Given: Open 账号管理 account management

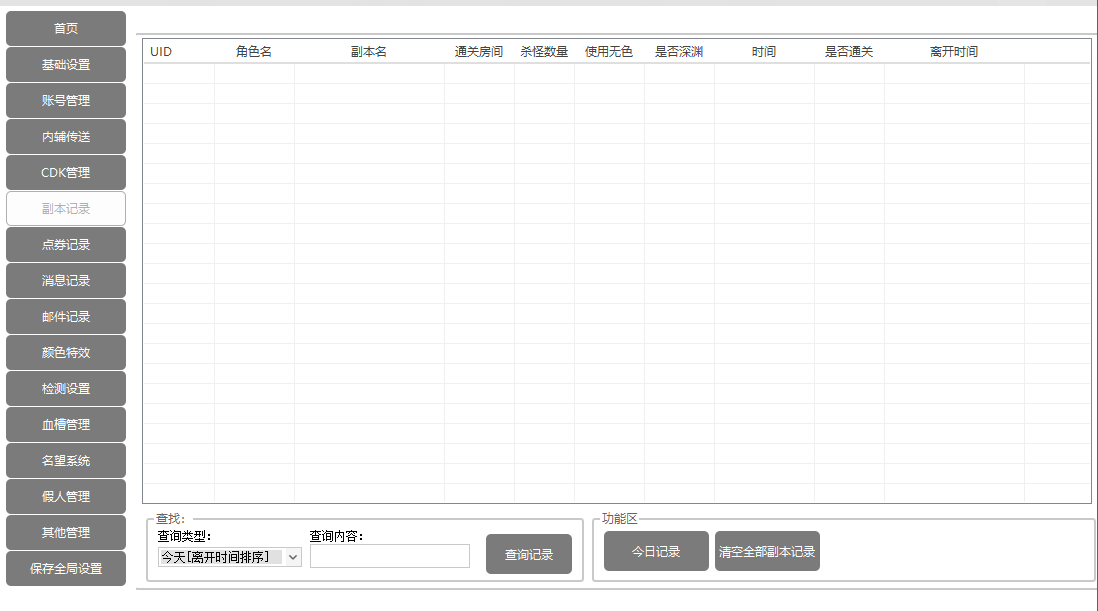Looking at the screenshot, I should click(x=66, y=101).
